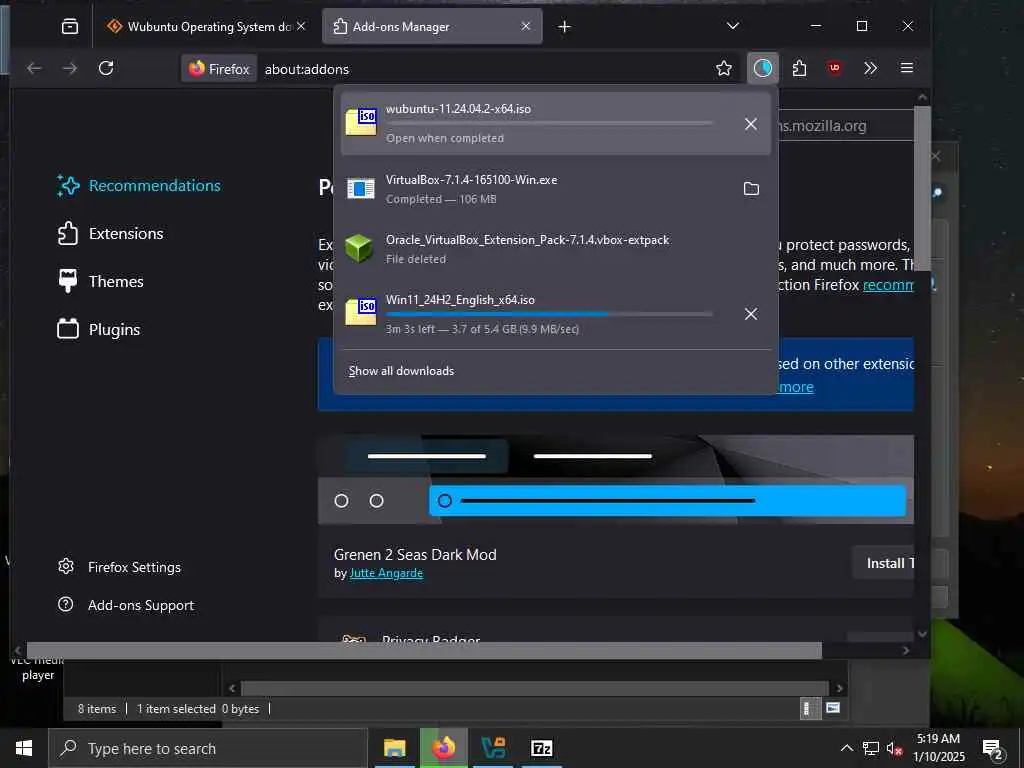Click Grenen 2 Seas theme preview image
The image size is (1024, 768).
(x=615, y=480)
